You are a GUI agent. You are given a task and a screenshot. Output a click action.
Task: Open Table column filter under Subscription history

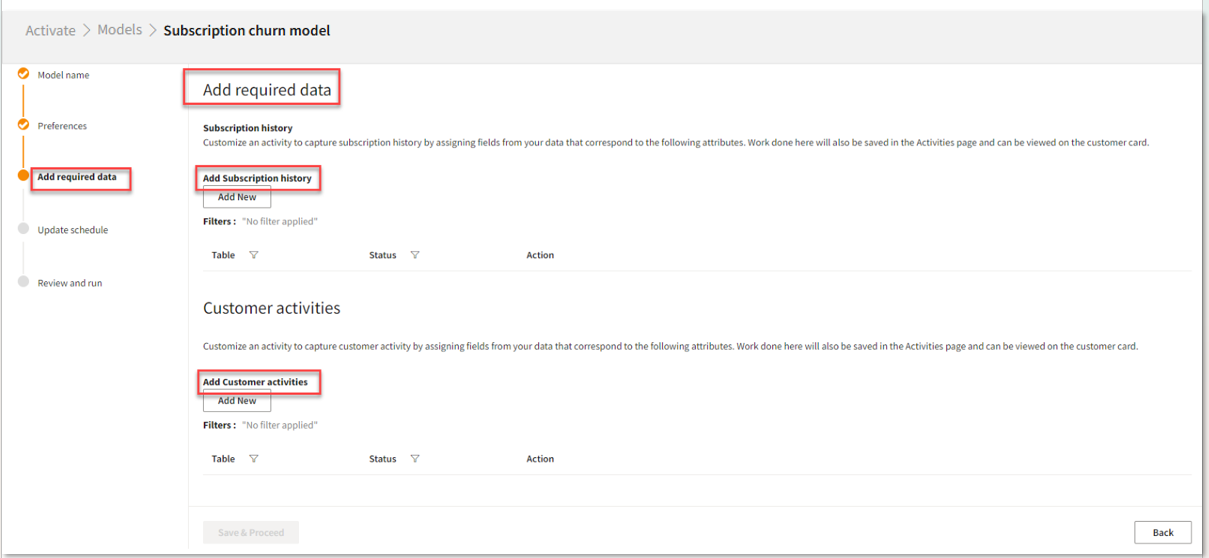click(x=254, y=255)
